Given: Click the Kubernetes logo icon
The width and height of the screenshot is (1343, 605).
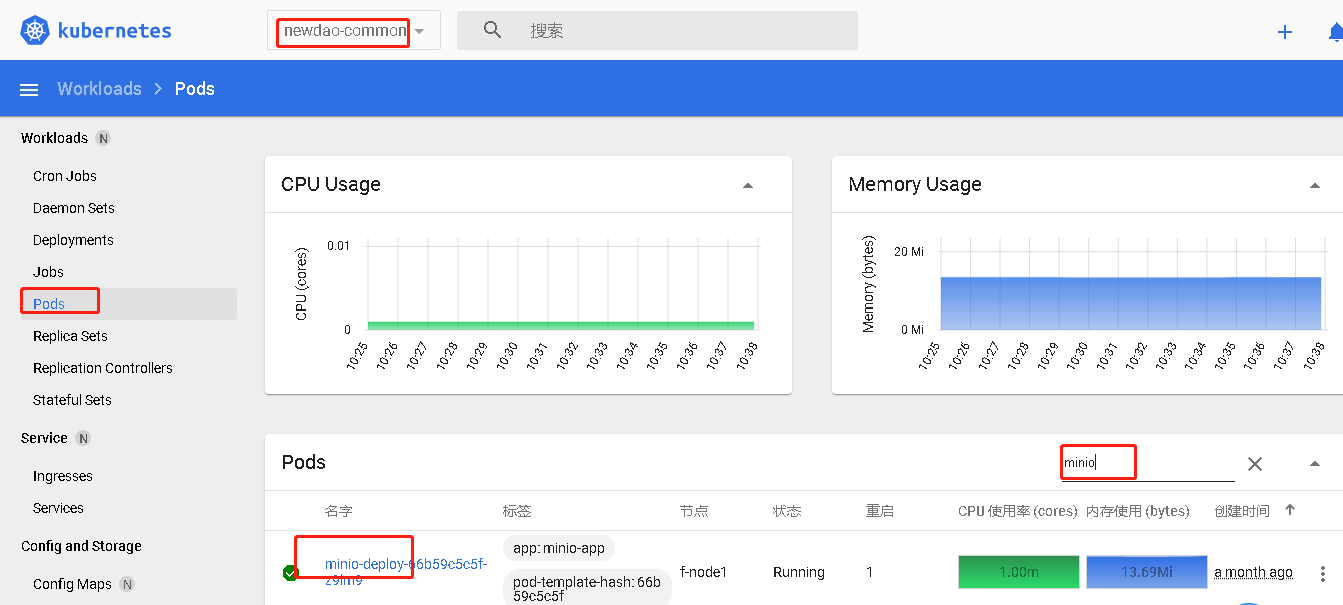Looking at the screenshot, I should tap(36, 31).
